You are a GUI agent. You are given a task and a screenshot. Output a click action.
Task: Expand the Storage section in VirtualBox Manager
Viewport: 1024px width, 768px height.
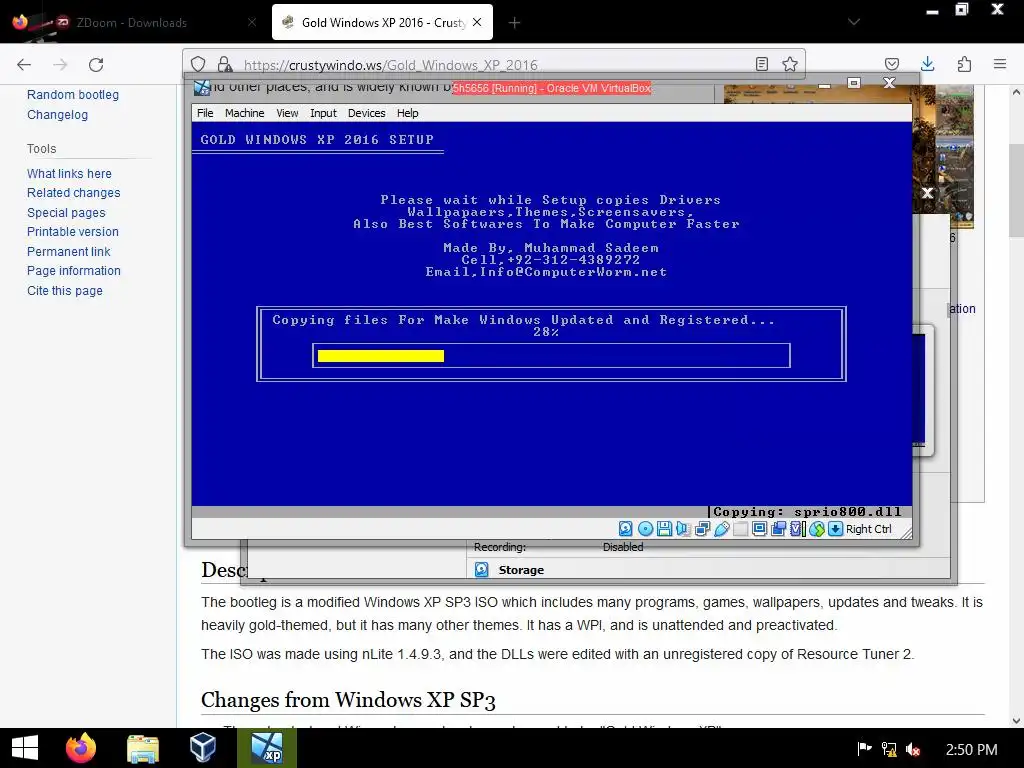pos(521,570)
